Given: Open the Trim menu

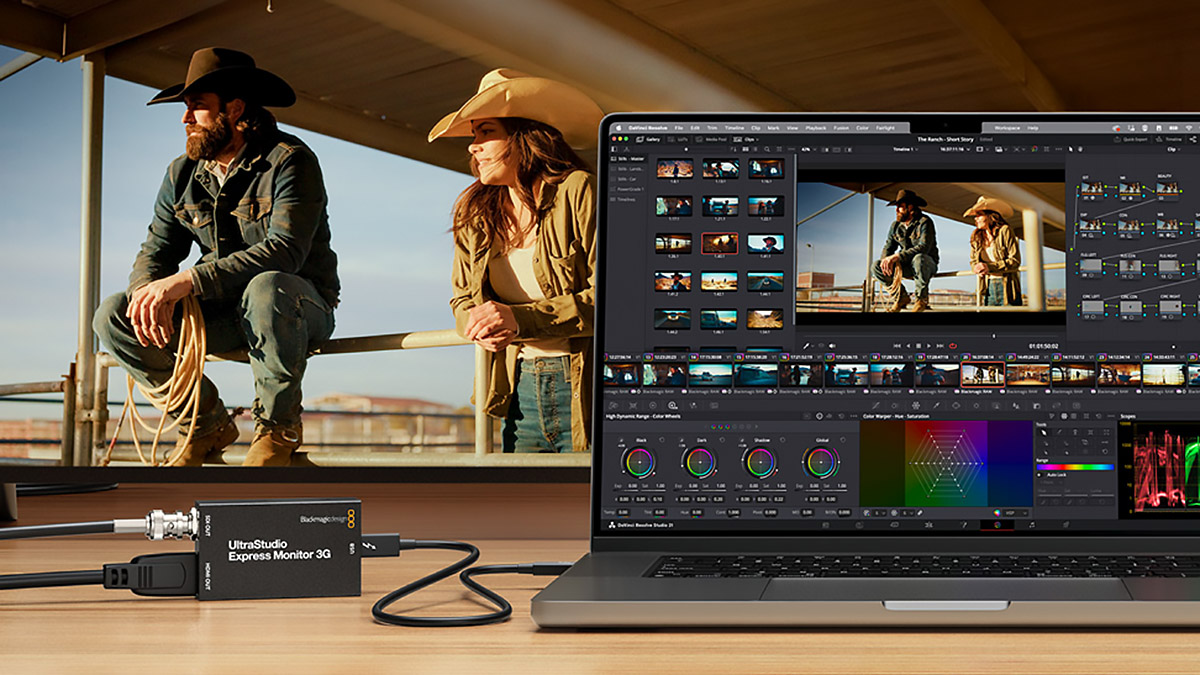Looking at the screenshot, I should click(712, 128).
